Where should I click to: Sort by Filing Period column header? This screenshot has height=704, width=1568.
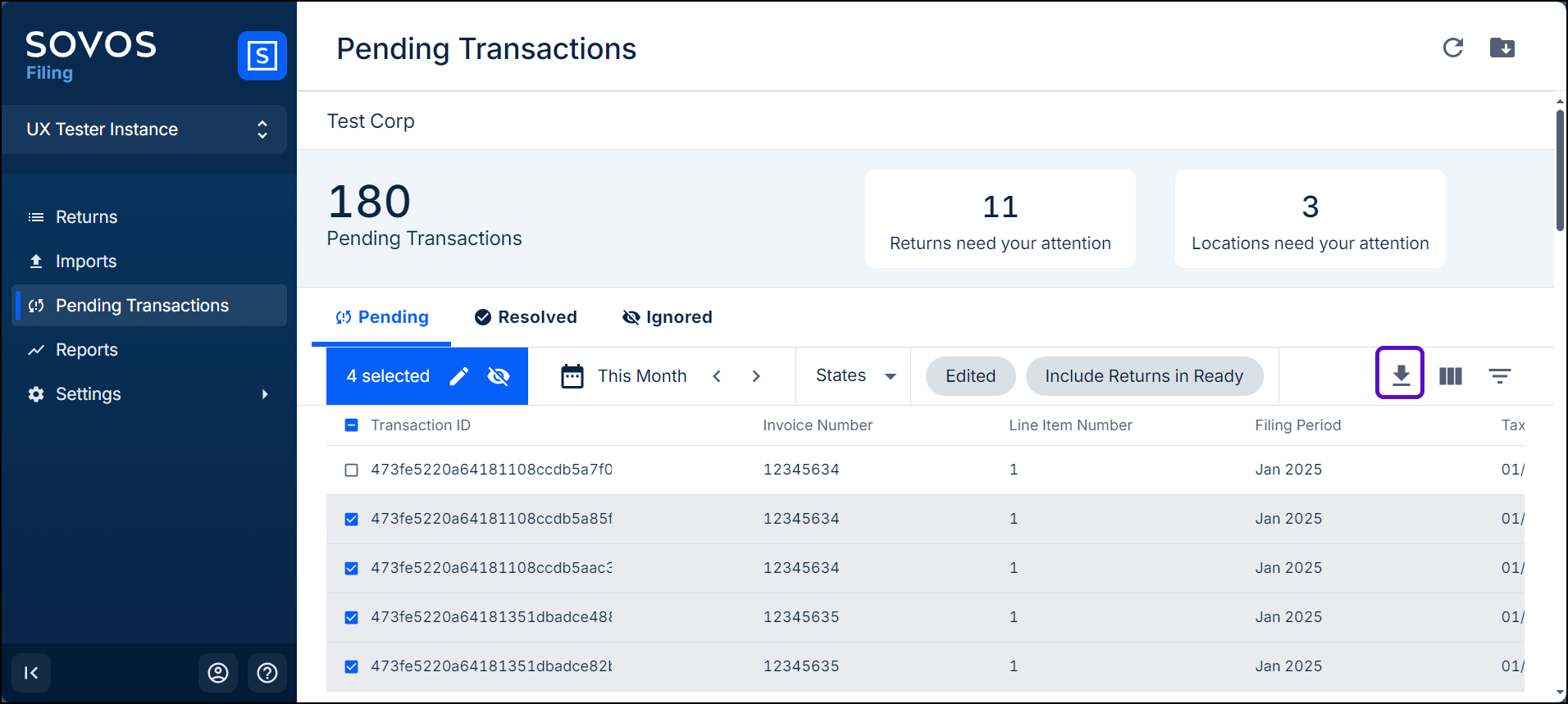pos(1298,425)
